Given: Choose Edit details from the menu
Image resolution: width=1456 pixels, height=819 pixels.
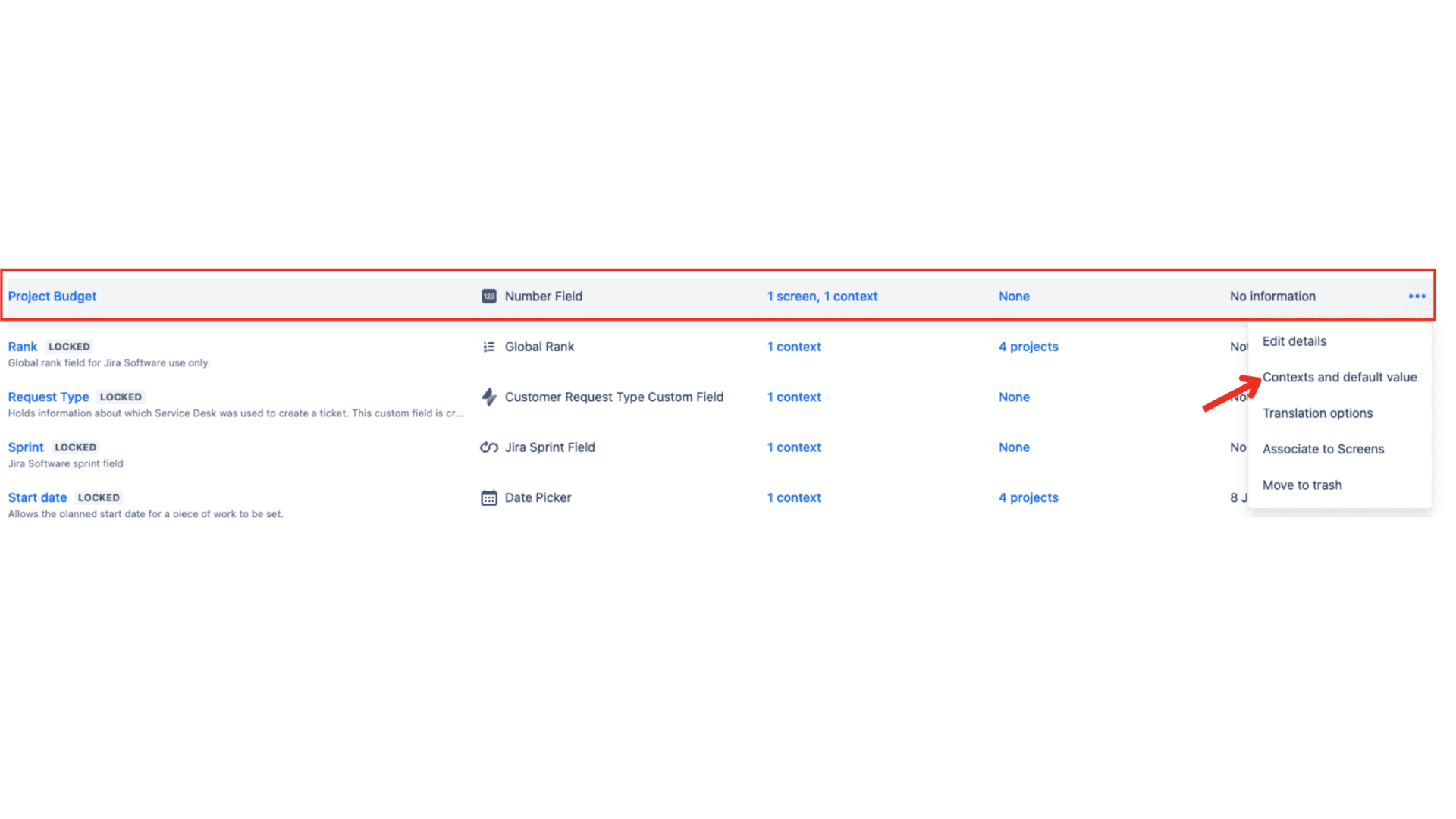Looking at the screenshot, I should pos(1294,341).
